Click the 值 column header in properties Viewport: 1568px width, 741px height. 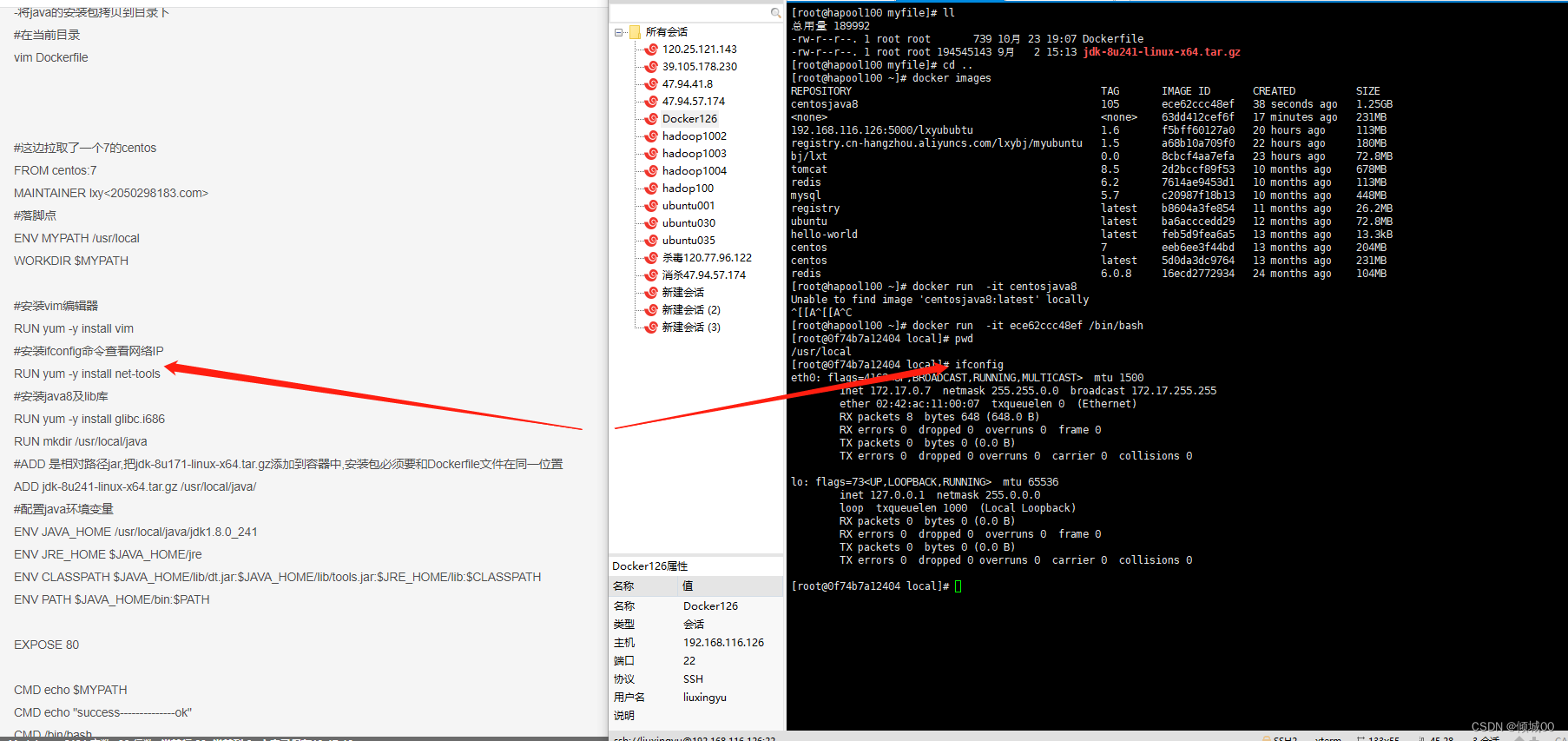pos(729,586)
